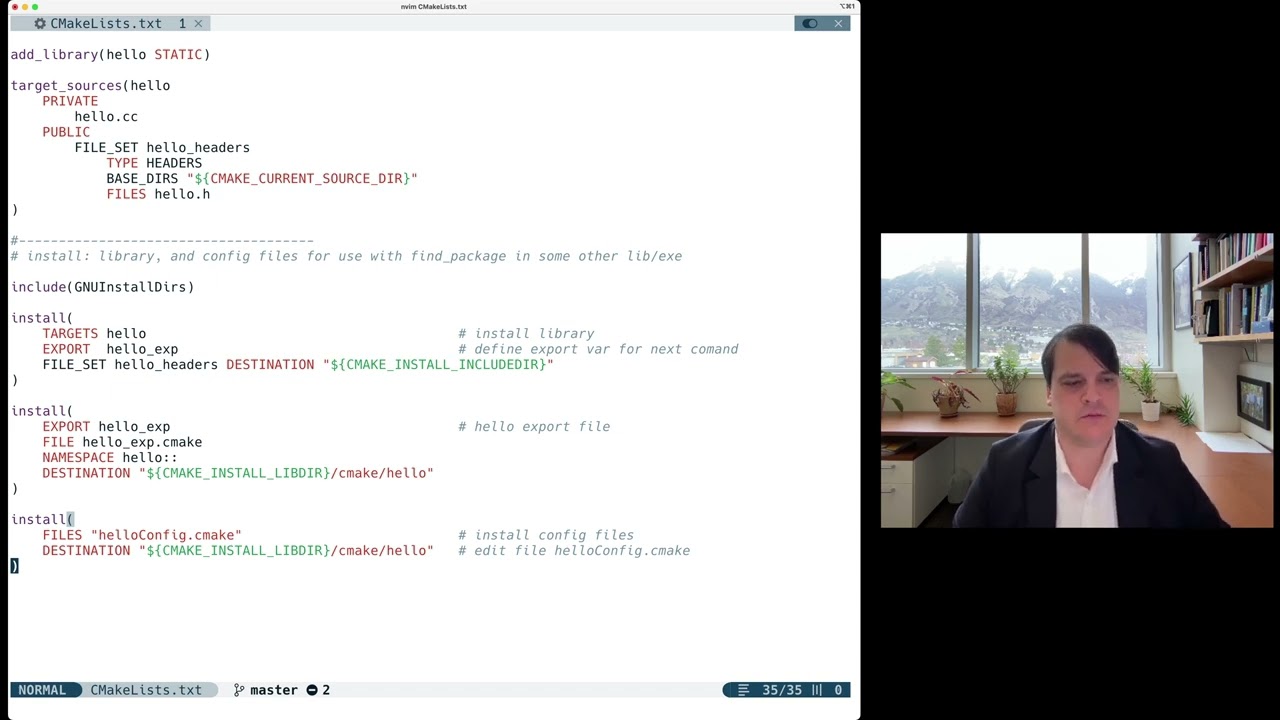Click the PRIVATE keyword

click(x=70, y=101)
